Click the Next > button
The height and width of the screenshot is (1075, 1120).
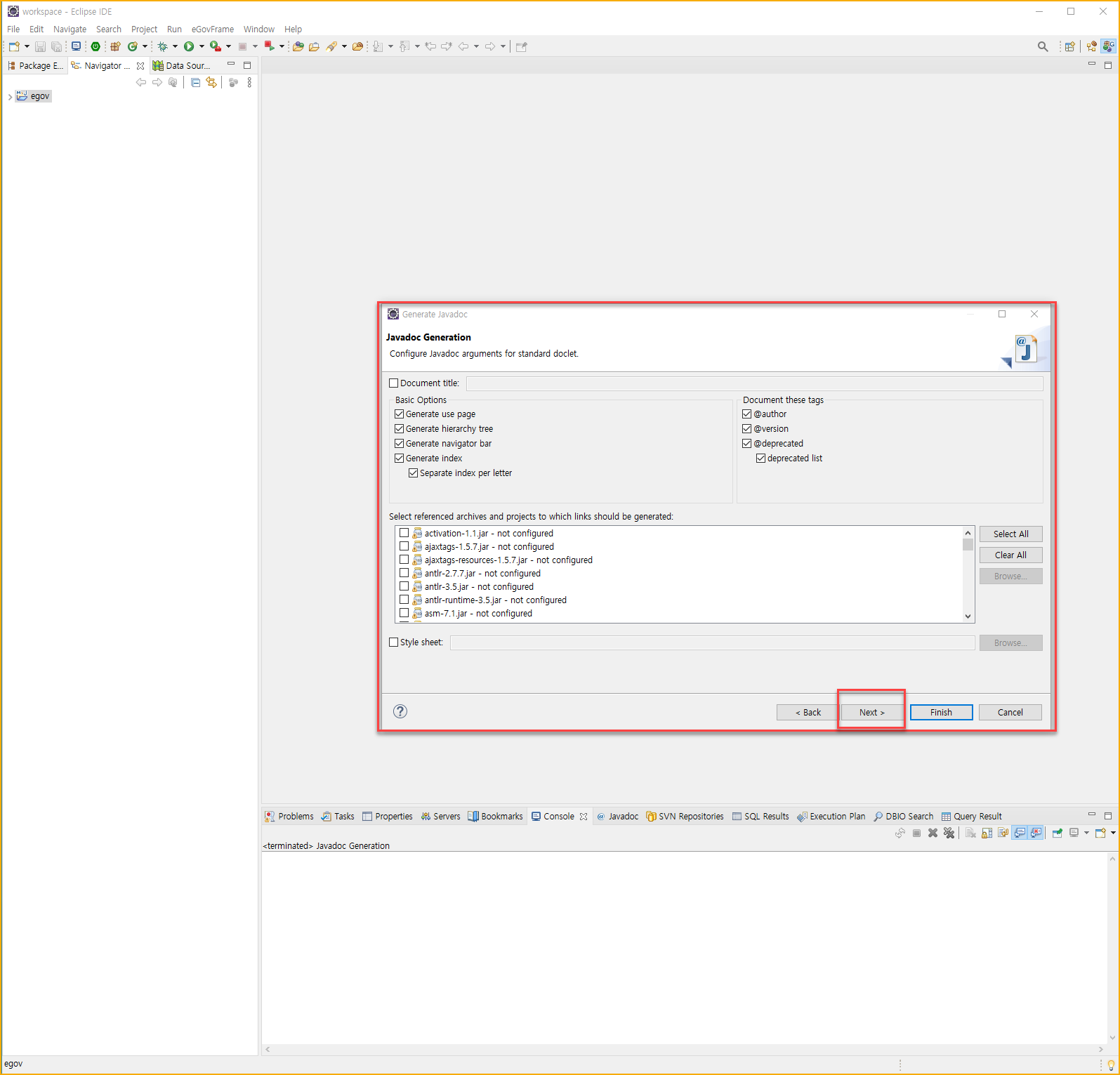tap(871, 712)
